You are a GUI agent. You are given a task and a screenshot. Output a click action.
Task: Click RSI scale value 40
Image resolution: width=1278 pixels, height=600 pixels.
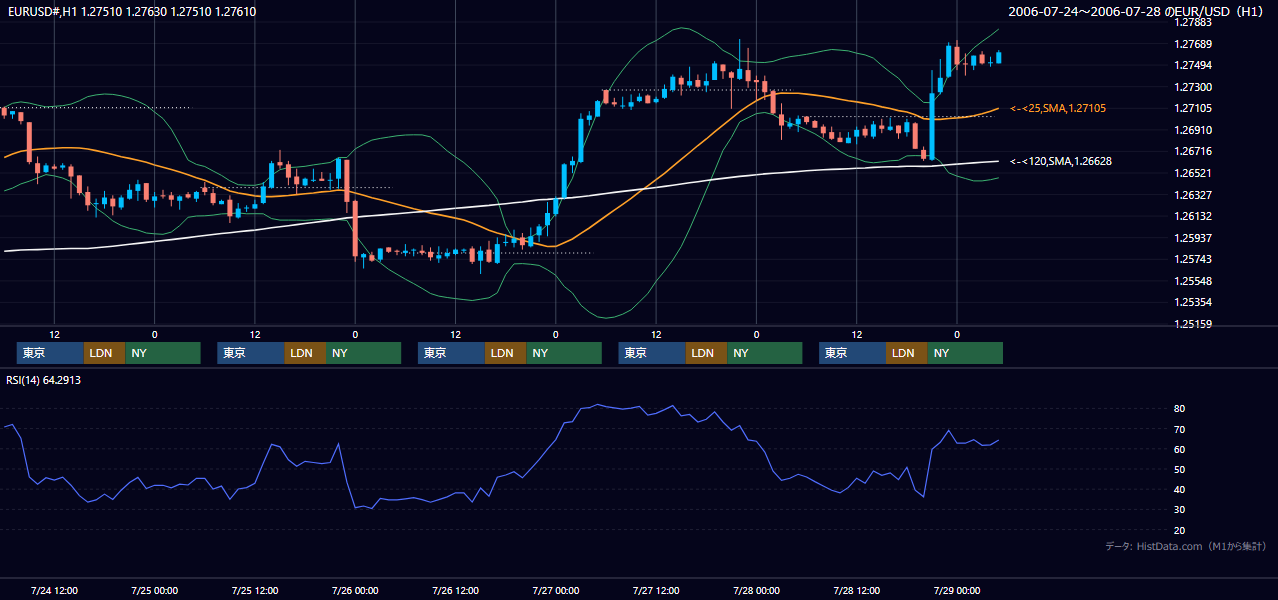point(1180,489)
